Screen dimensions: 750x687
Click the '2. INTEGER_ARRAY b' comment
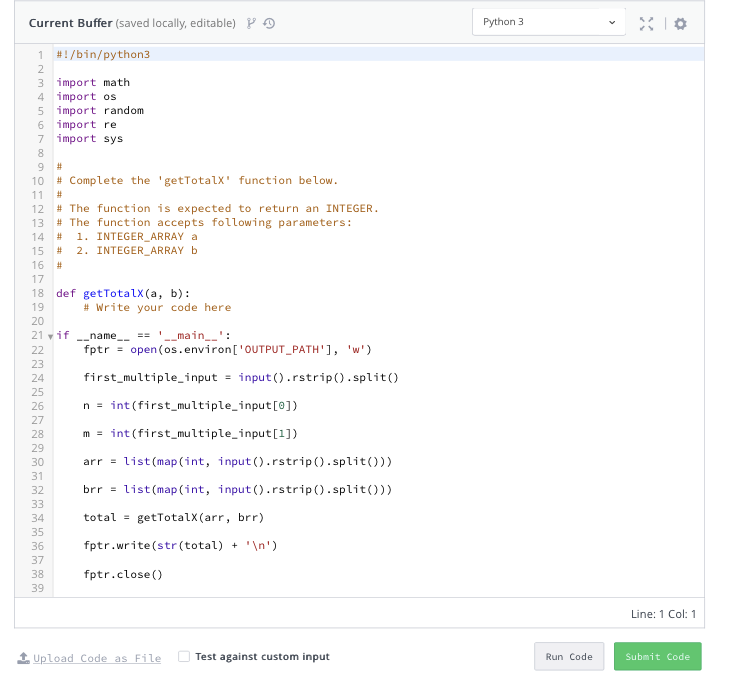pyautogui.click(x=127, y=250)
